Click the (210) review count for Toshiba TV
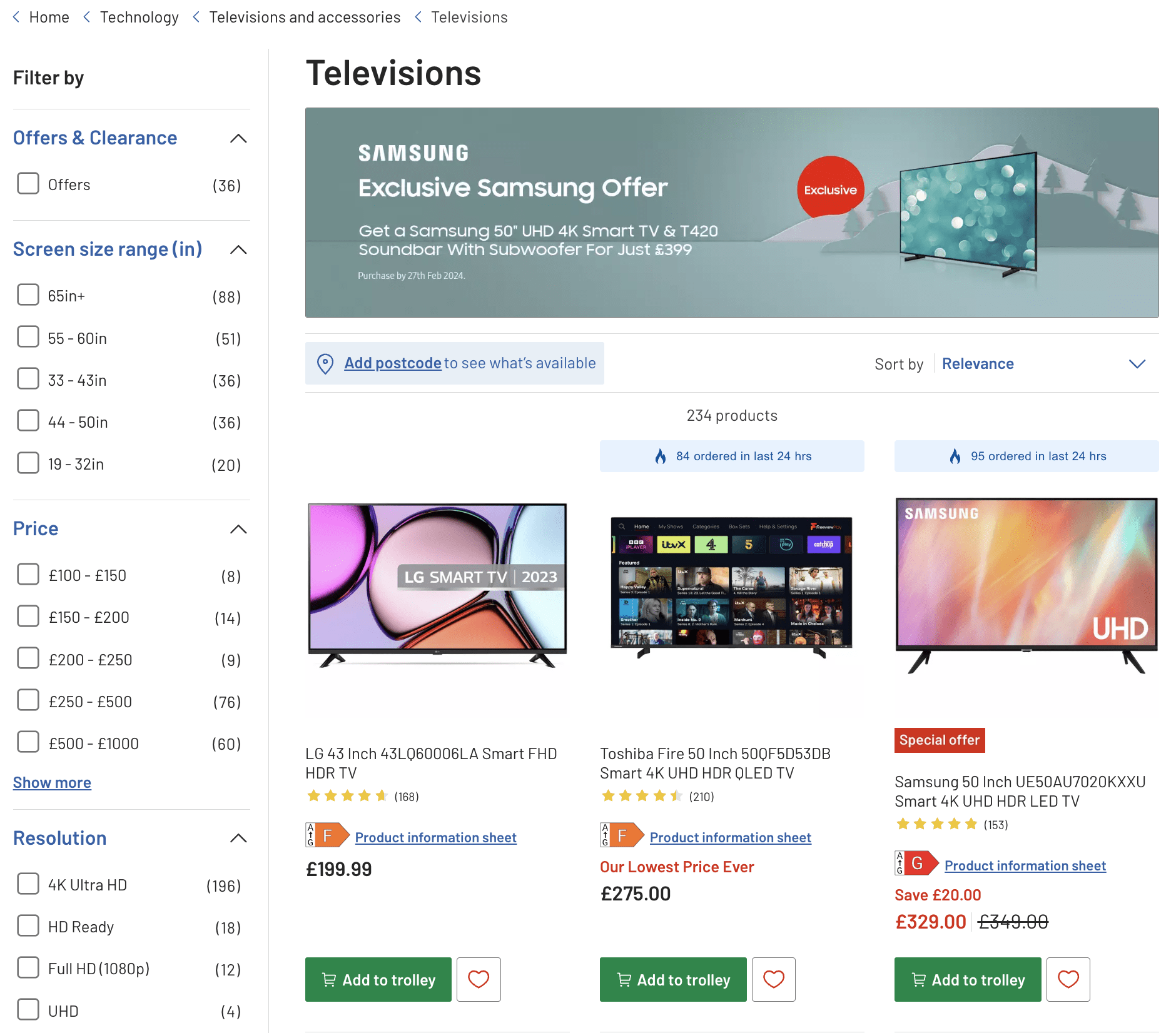 point(701,797)
